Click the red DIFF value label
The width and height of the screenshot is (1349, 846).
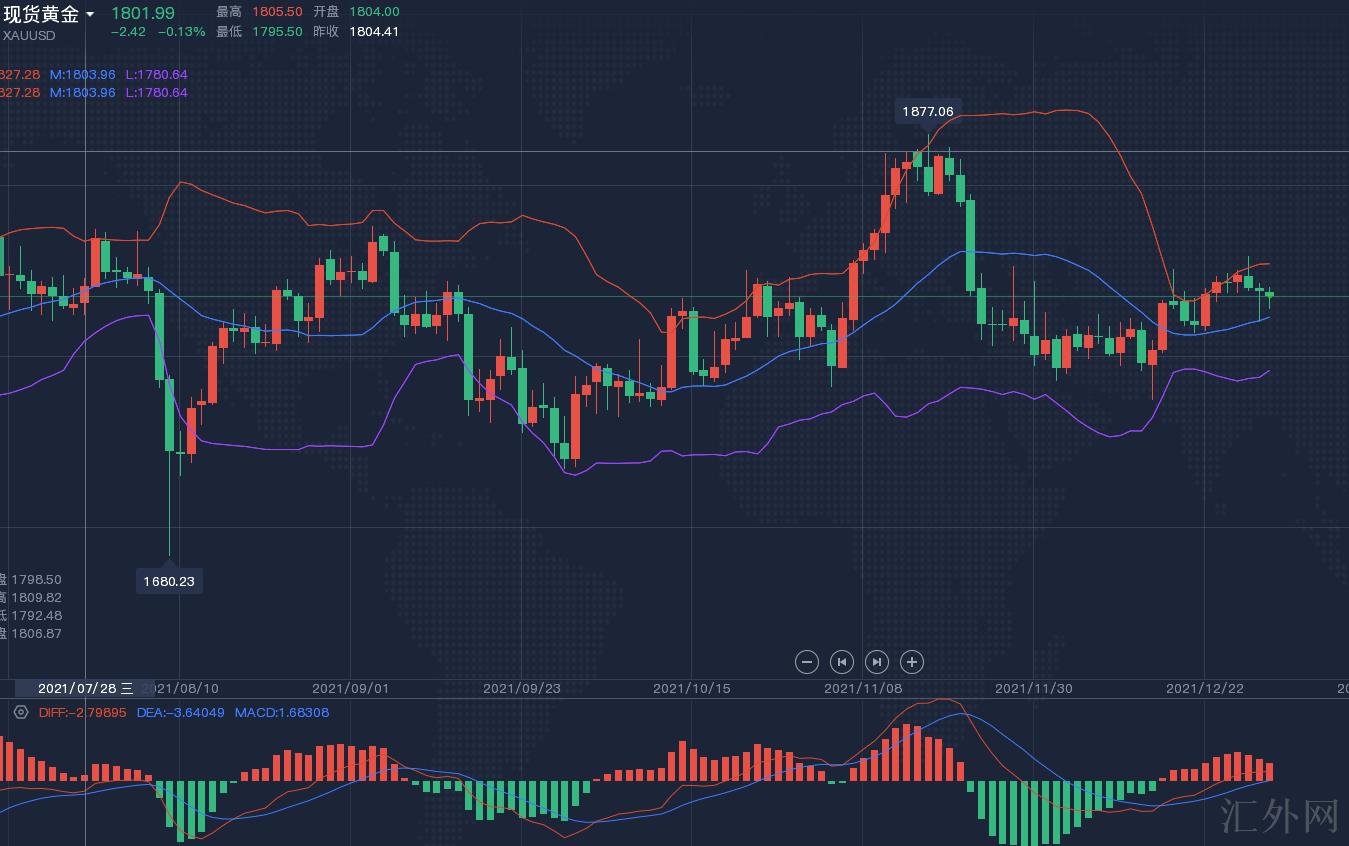[82, 712]
